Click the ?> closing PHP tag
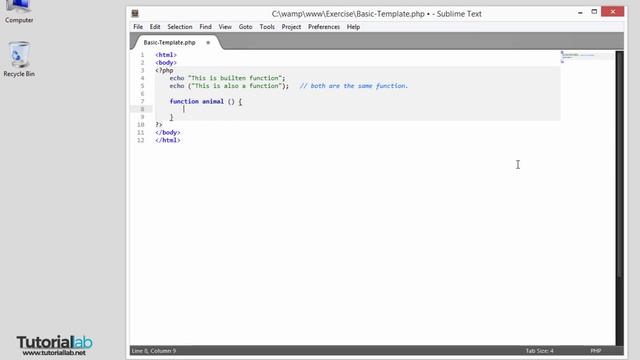 pos(159,124)
